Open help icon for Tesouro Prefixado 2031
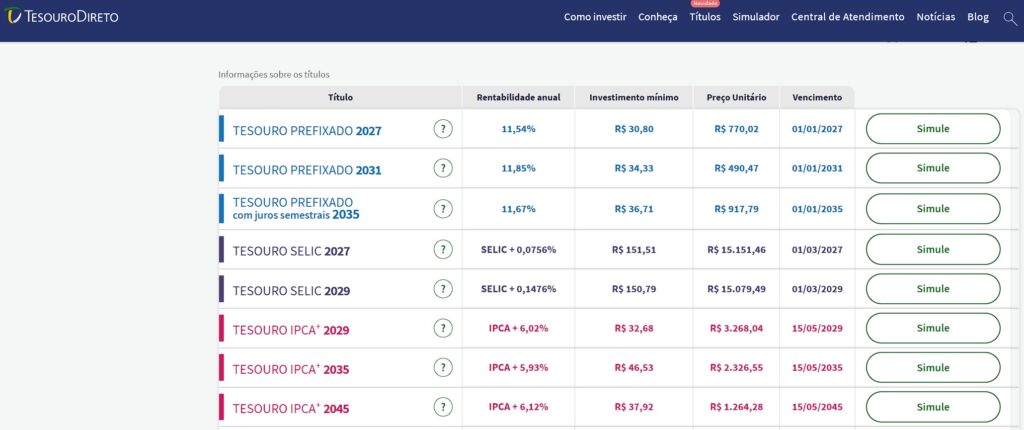Image resolution: width=1024 pixels, height=430 pixels. click(x=443, y=169)
